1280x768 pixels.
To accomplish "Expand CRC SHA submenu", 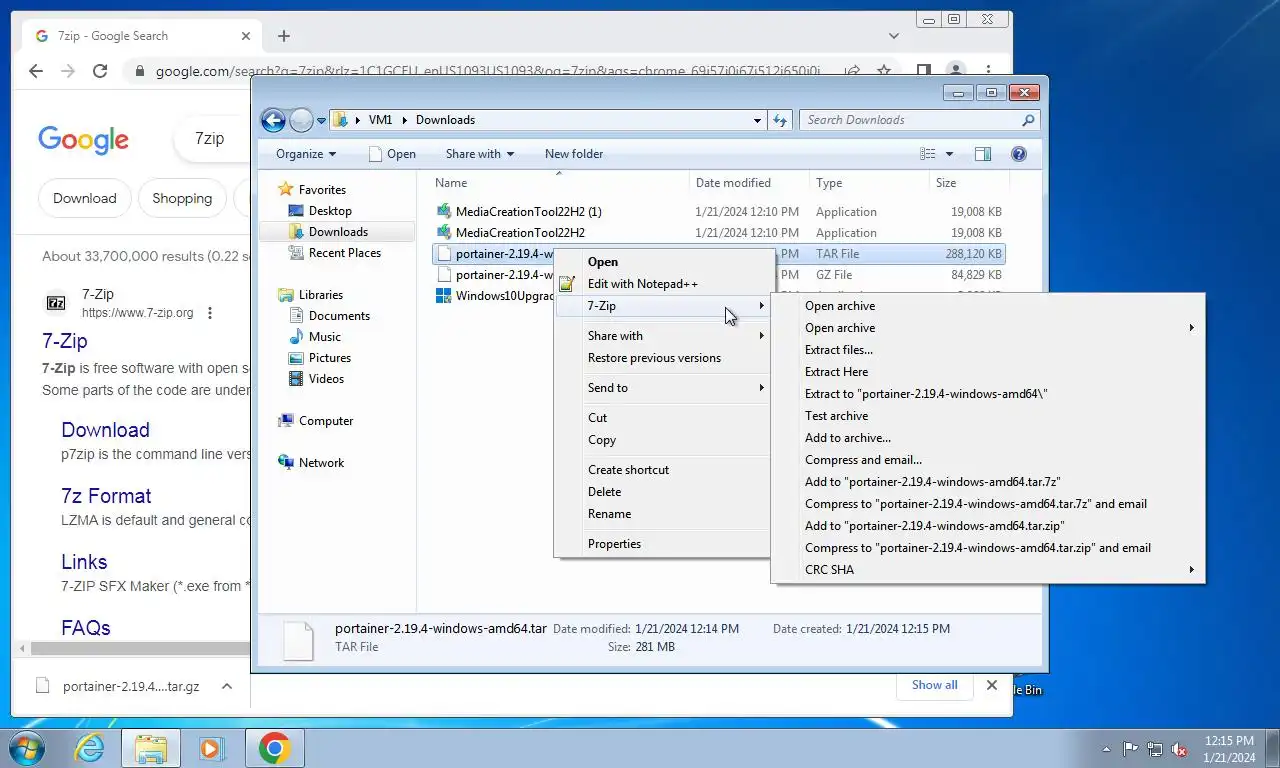I will pos(988,570).
